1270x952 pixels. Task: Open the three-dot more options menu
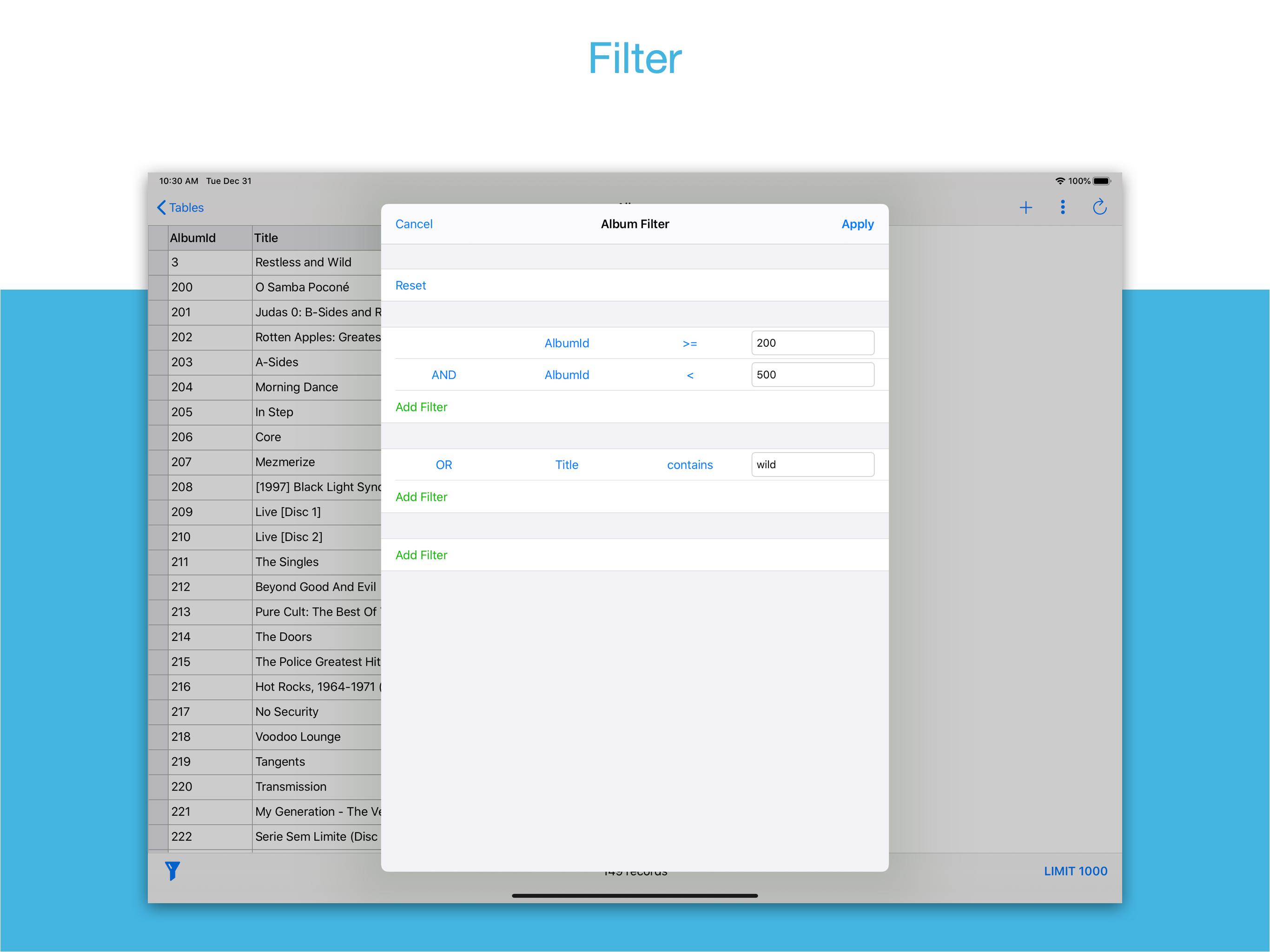click(1062, 207)
